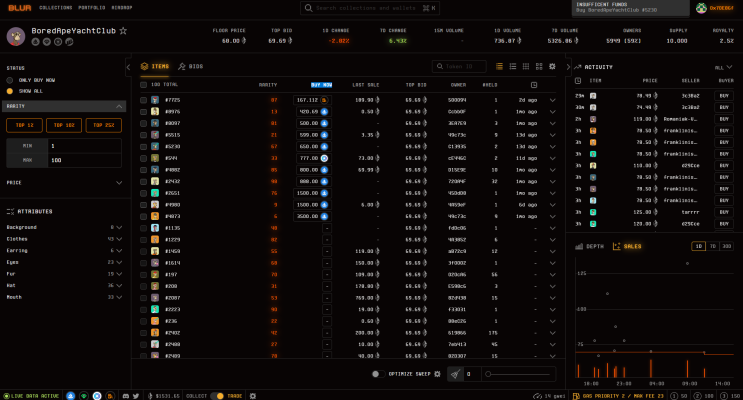The width and height of the screenshot is (743, 400).
Task: Check the box for item #1135
Action: coord(144,228)
